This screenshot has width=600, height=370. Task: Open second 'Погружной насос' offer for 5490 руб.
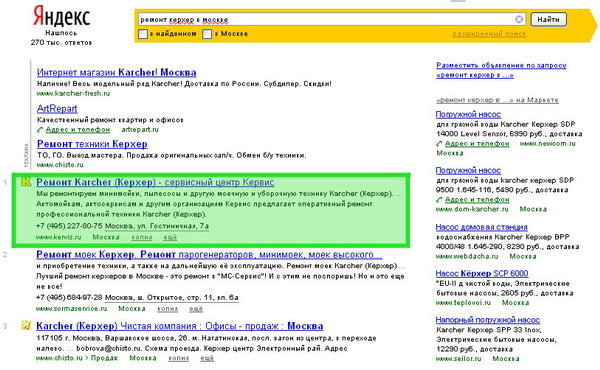click(x=468, y=170)
